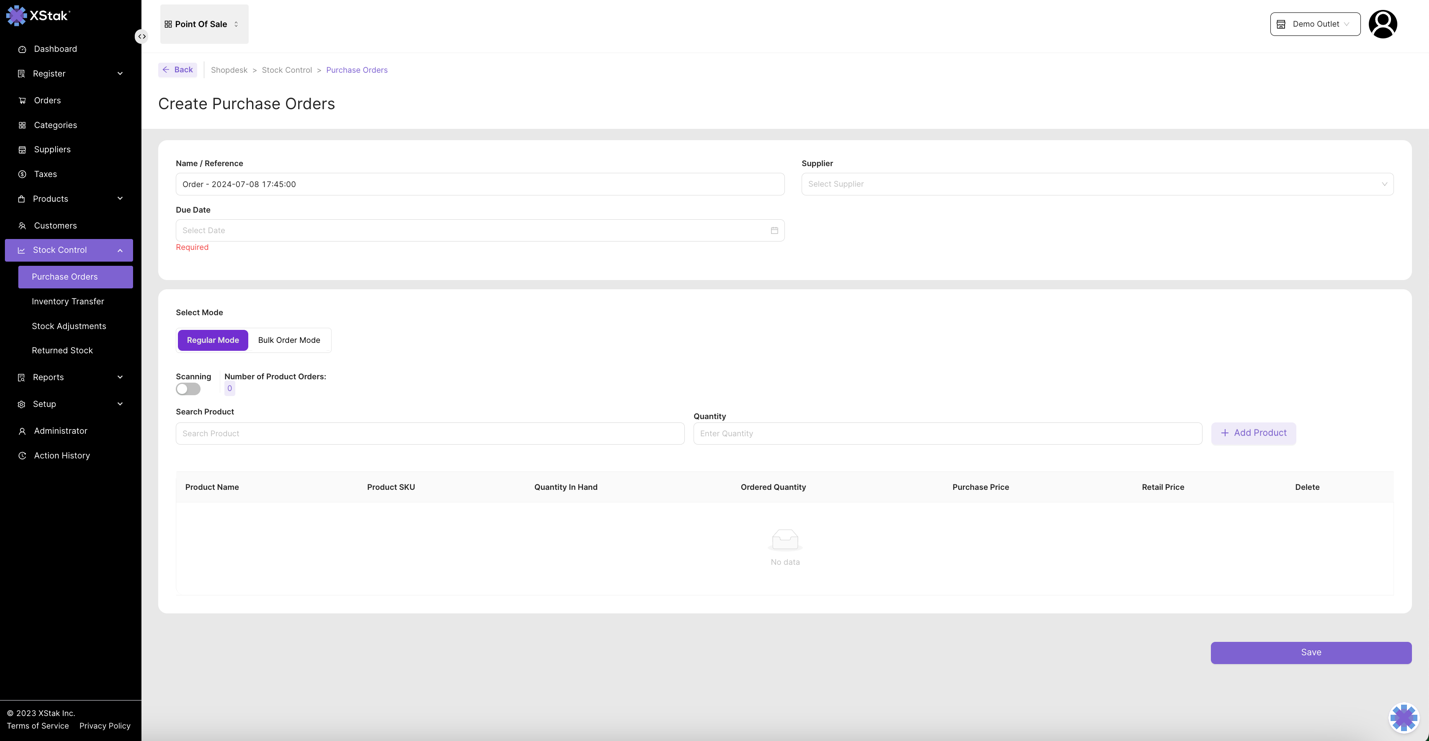Open the Demo Outlet selector
The image size is (1429, 741).
[1314, 24]
